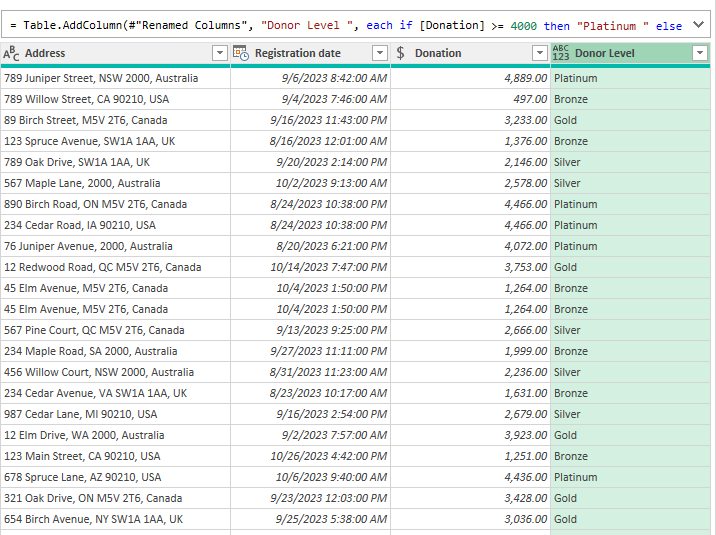Select date cell 8/20/2023 6:21:00 PM
Screen dimensions: 716x535
(x=311, y=246)
